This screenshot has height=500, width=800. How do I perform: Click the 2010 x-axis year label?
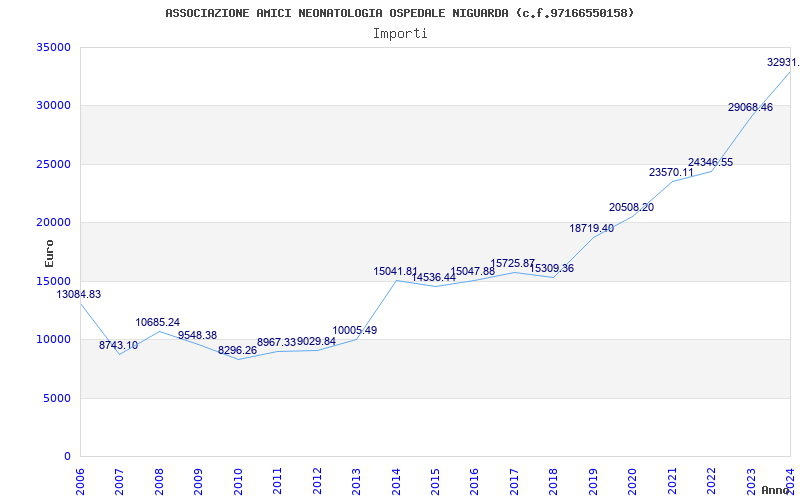238,480
